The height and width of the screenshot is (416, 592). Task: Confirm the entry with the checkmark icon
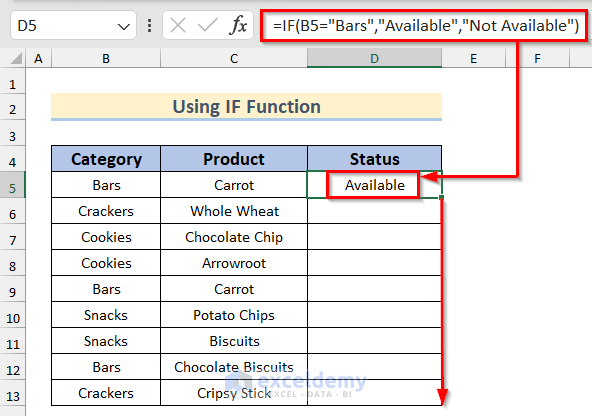click(208, 26)
